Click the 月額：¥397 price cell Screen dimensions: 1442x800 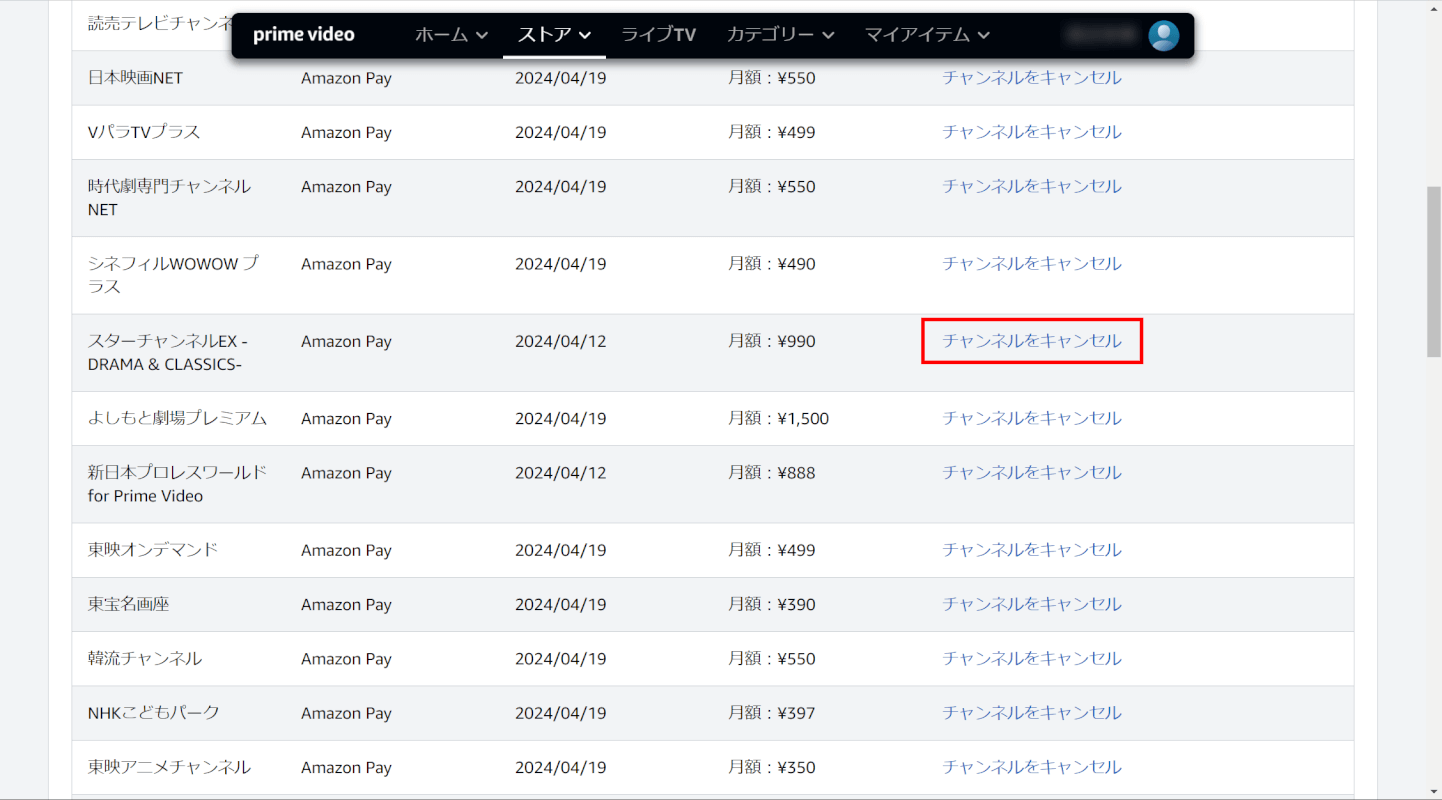(772, 713)
